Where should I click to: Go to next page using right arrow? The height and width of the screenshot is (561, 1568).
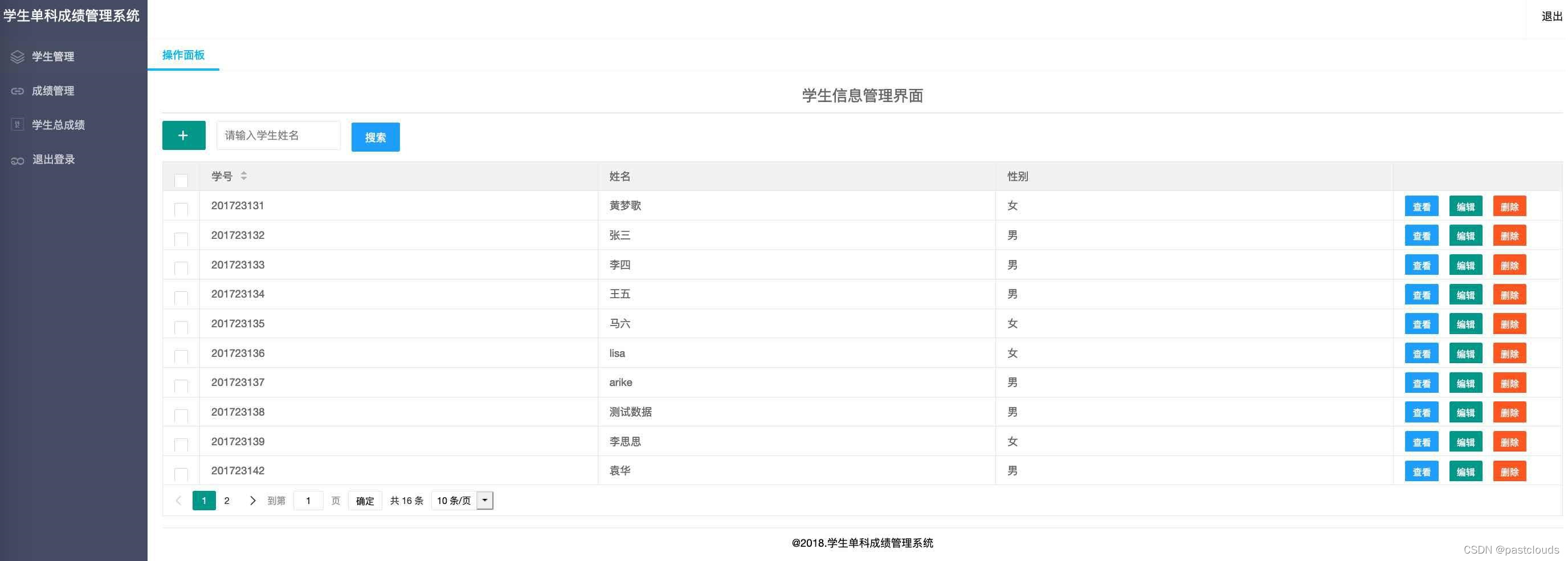[252, 500]
